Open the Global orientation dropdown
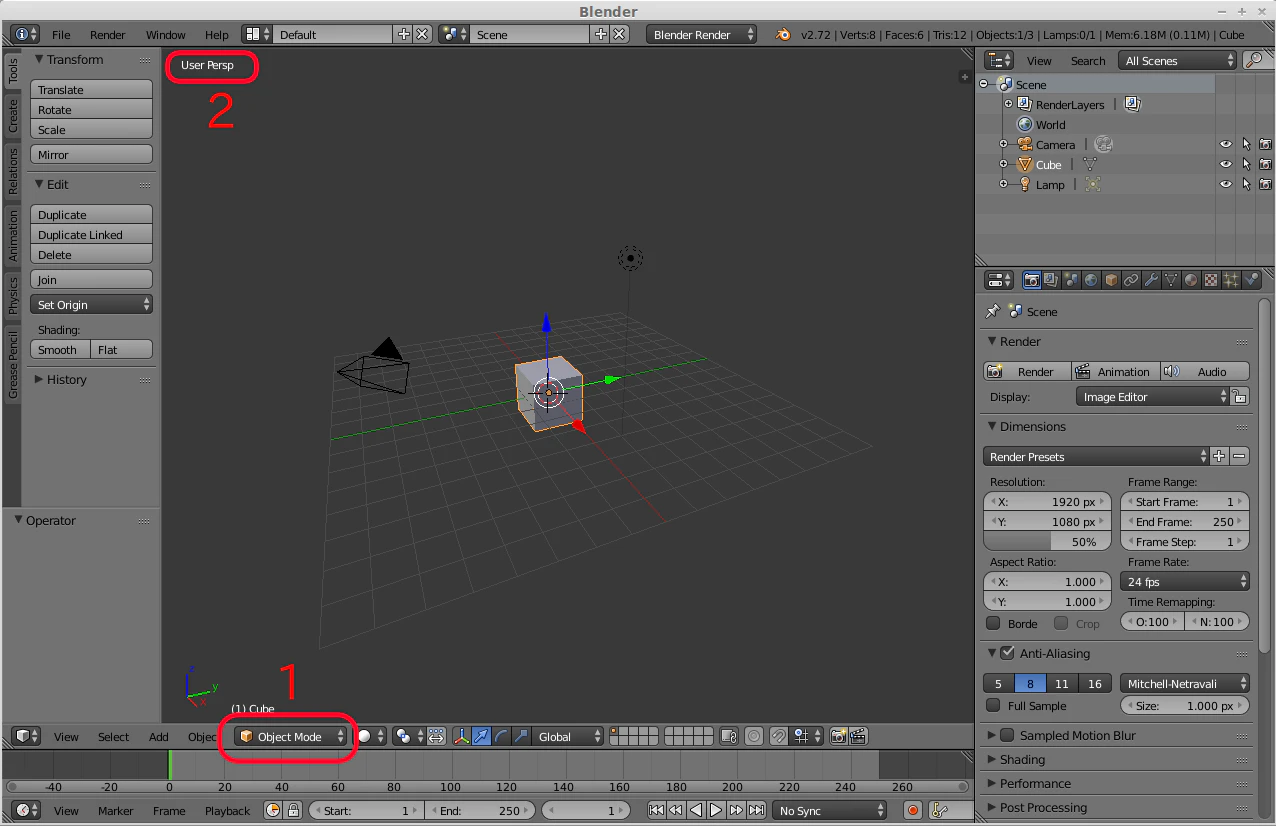 568,737
